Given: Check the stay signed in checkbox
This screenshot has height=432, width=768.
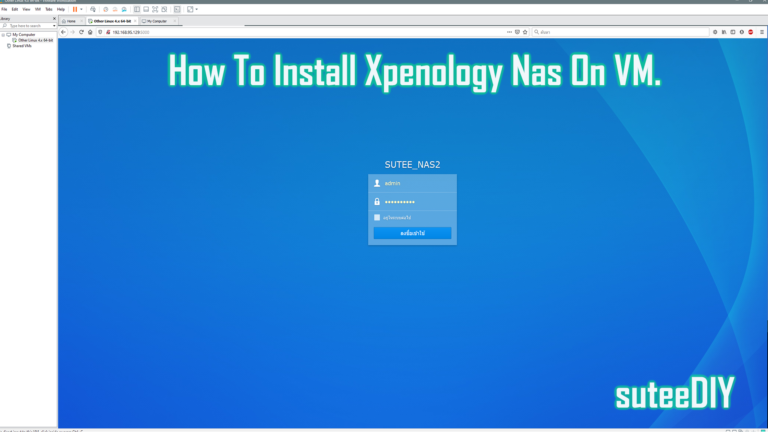Looking at the screenshot, I should pos(377,217).
